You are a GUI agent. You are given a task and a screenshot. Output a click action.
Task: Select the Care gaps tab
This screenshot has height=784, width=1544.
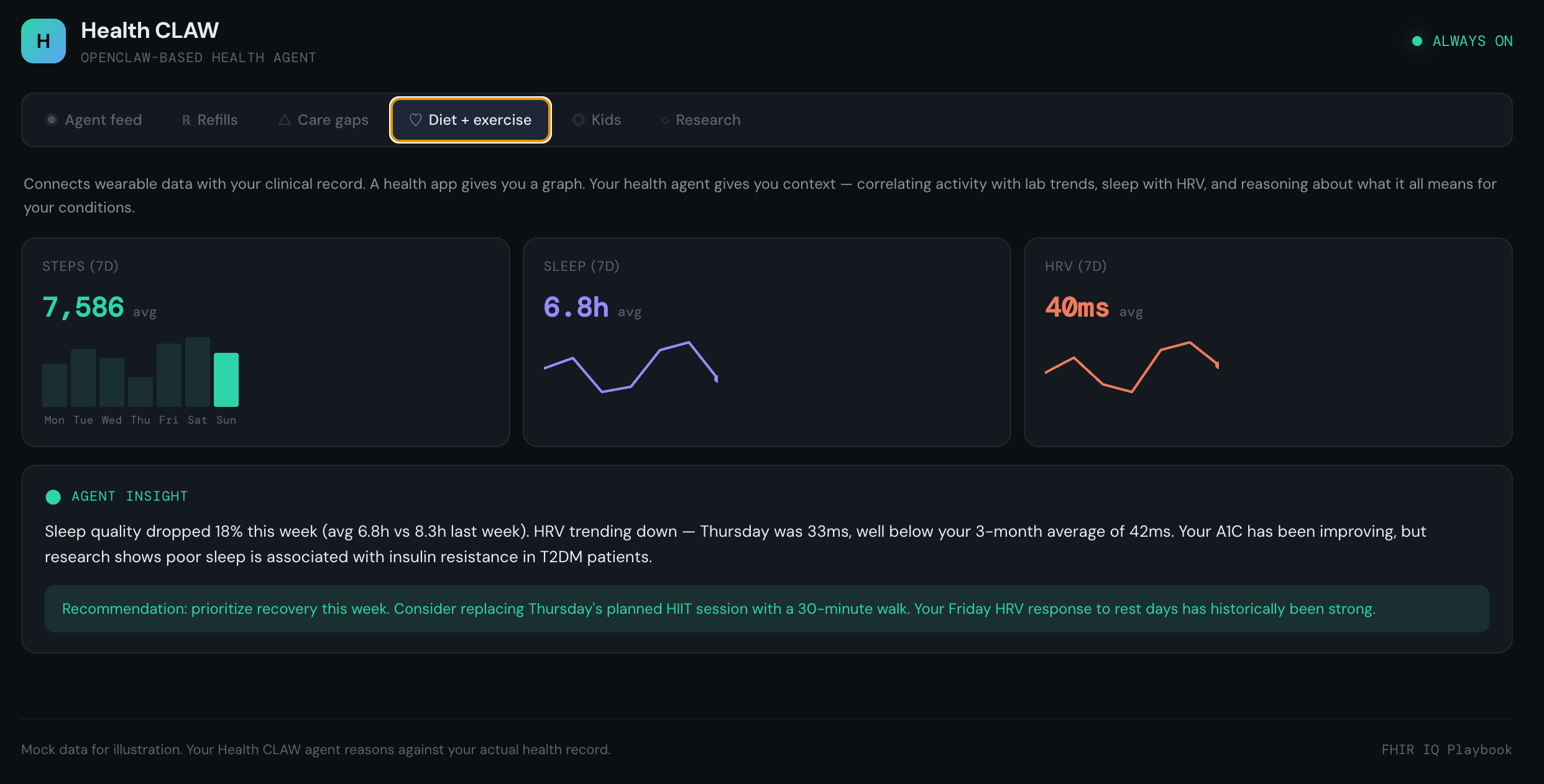pos(324,120)
